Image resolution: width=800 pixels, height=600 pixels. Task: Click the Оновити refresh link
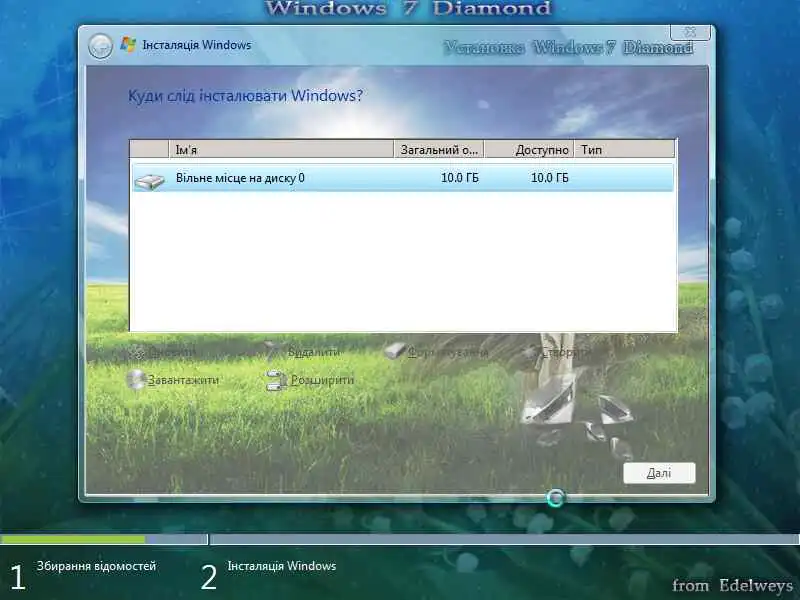pos(171,352)
